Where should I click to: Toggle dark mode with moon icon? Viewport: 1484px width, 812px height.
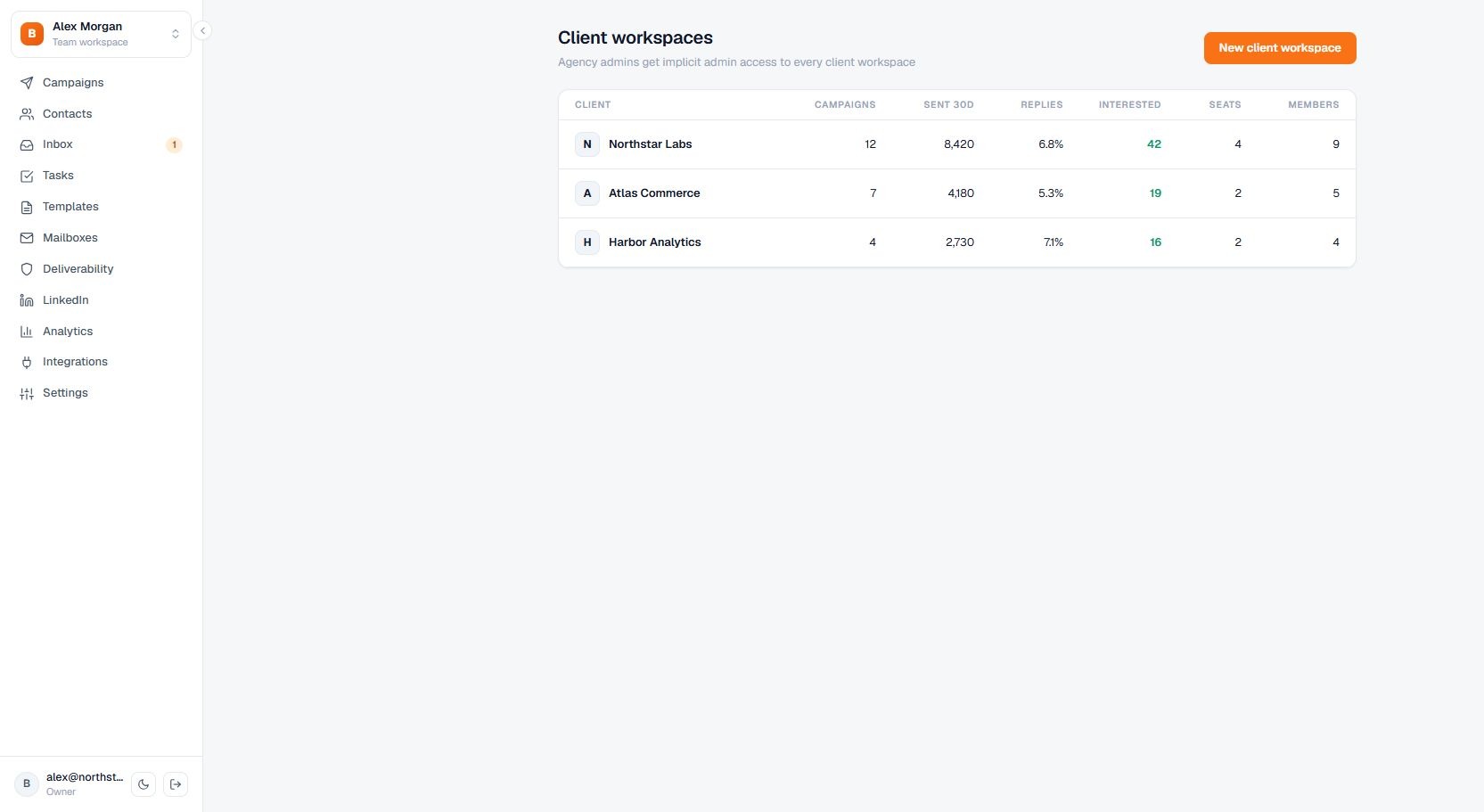[x=143, y=784]
